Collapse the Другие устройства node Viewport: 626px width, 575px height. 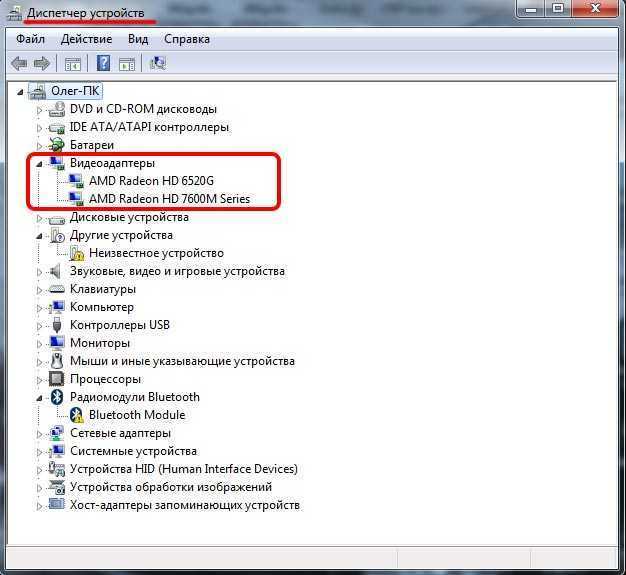click(x=39, y=236)
